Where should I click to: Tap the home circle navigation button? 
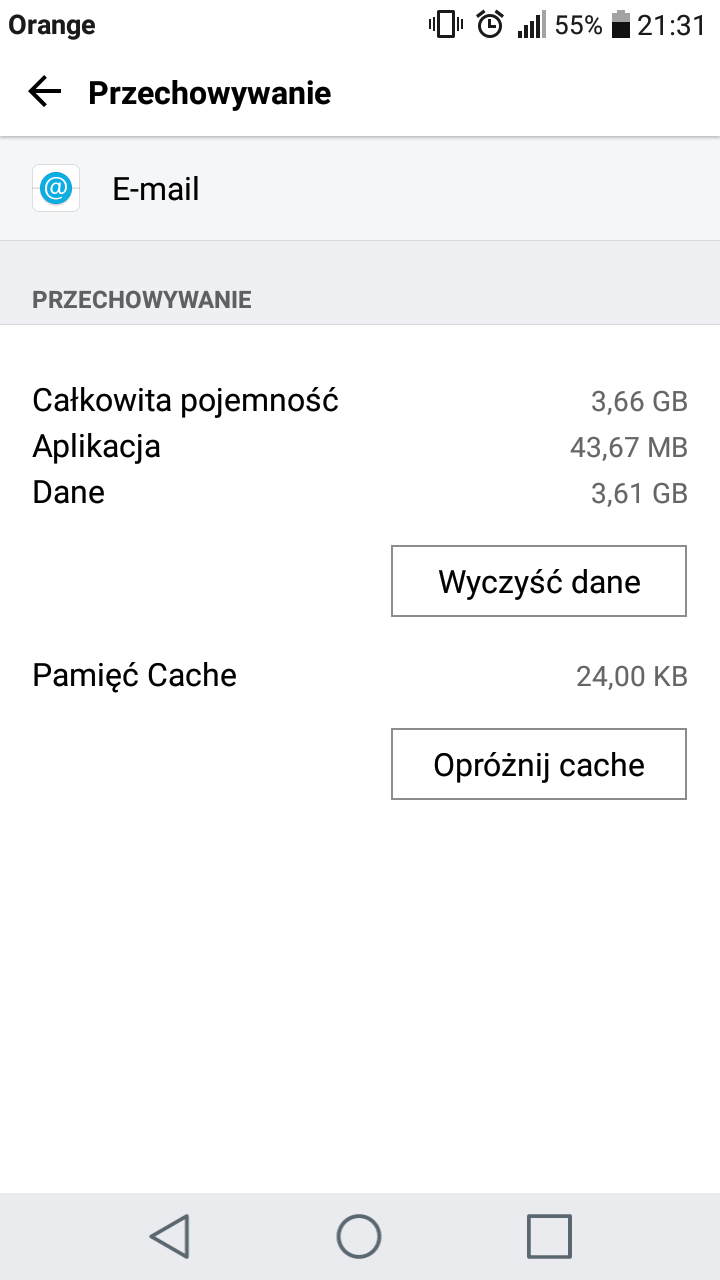[359, 1236]
